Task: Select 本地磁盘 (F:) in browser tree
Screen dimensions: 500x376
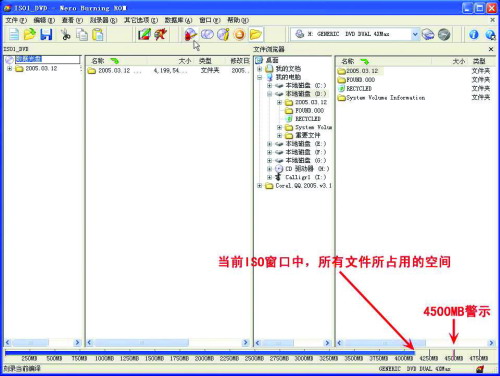Action: coord(306,152)
